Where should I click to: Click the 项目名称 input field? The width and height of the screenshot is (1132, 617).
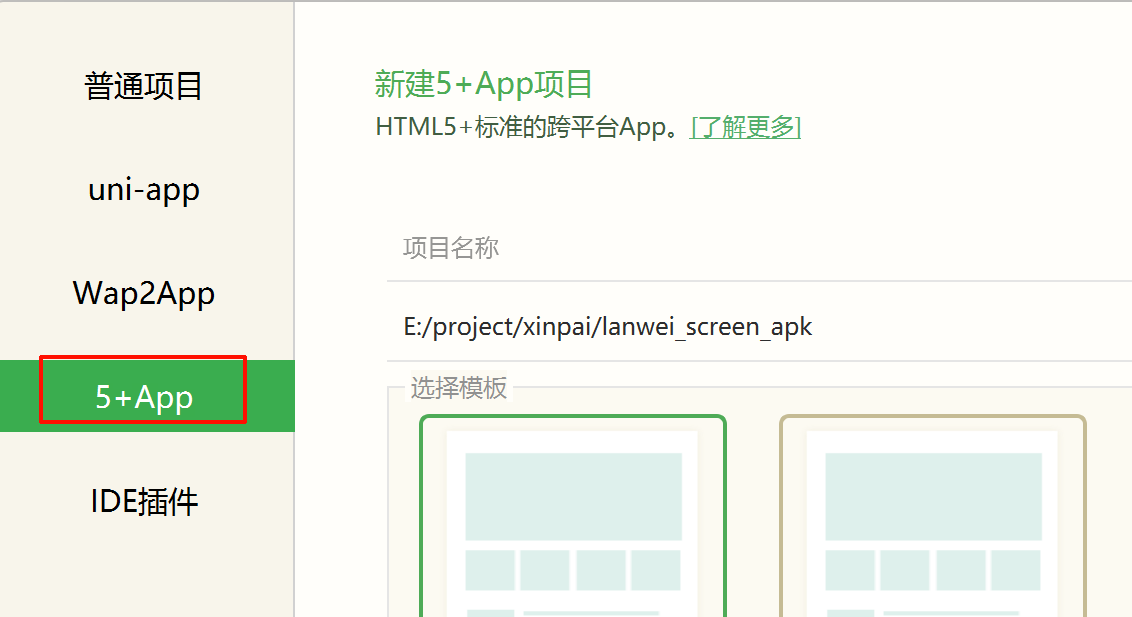[759, 248]
